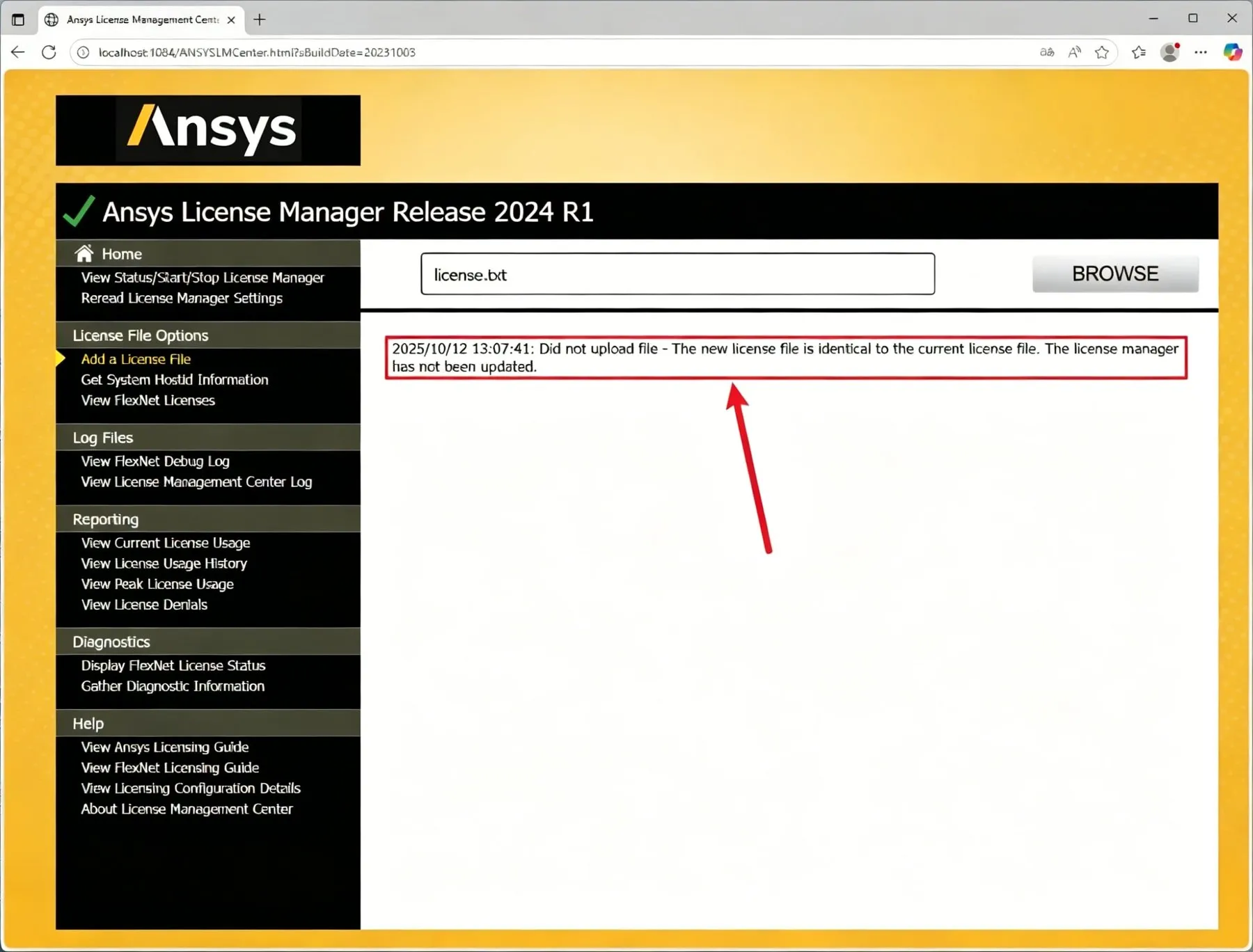
Task: Open View Status/Start/Stop License Manager
Action: pos(203,278)
